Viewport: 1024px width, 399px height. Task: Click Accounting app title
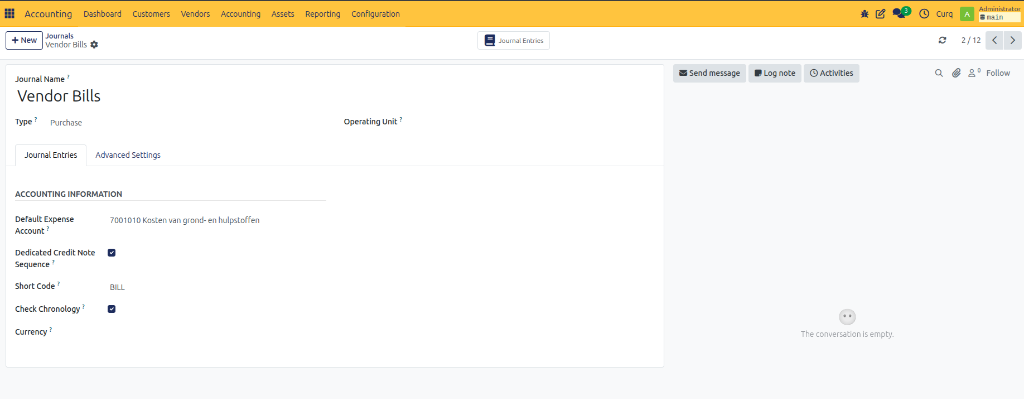pyautogui.click(x=48, y=14)
